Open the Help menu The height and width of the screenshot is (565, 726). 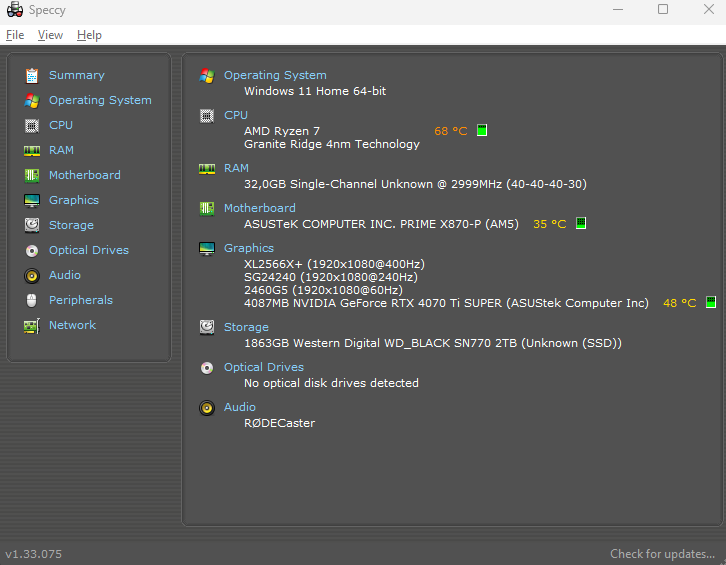pos(89,35)
